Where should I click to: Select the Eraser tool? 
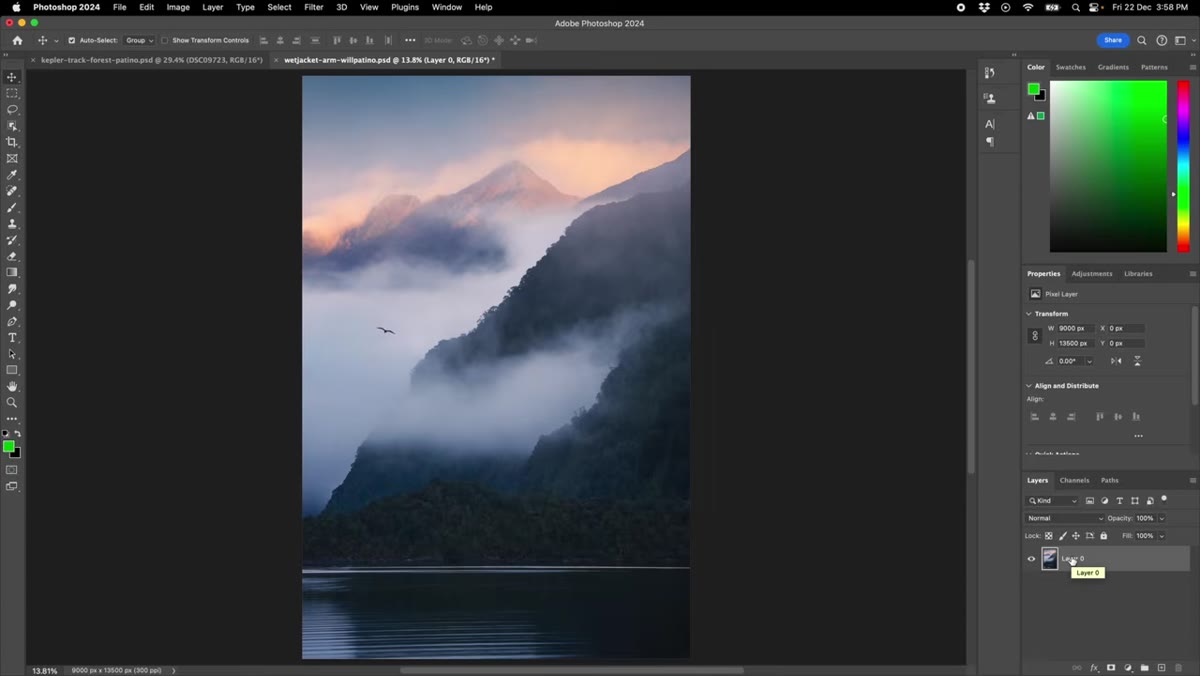[12, 256]
